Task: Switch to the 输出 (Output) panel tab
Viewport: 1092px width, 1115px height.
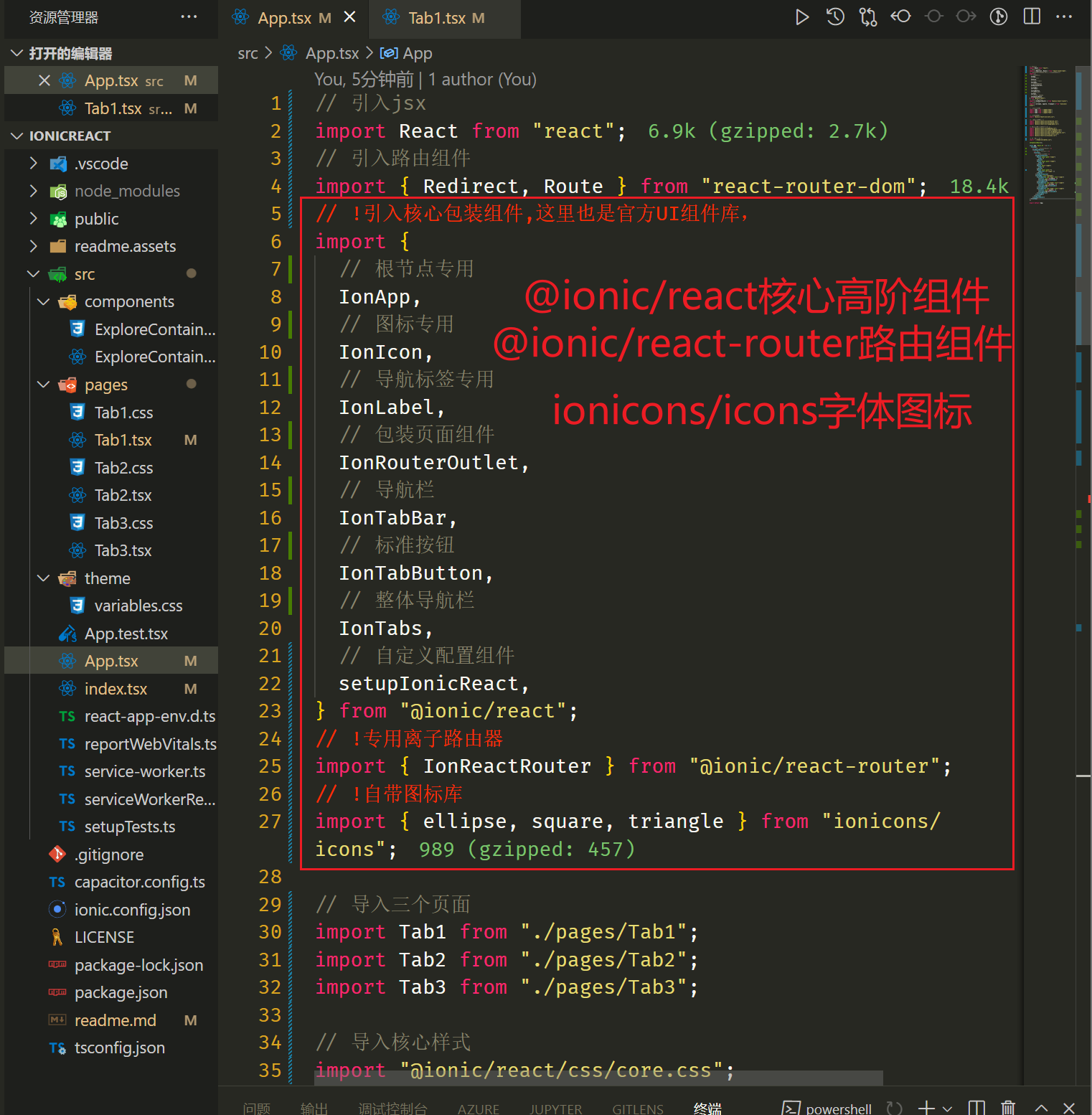Action: pyautogui.click(x=314, y=1109)
